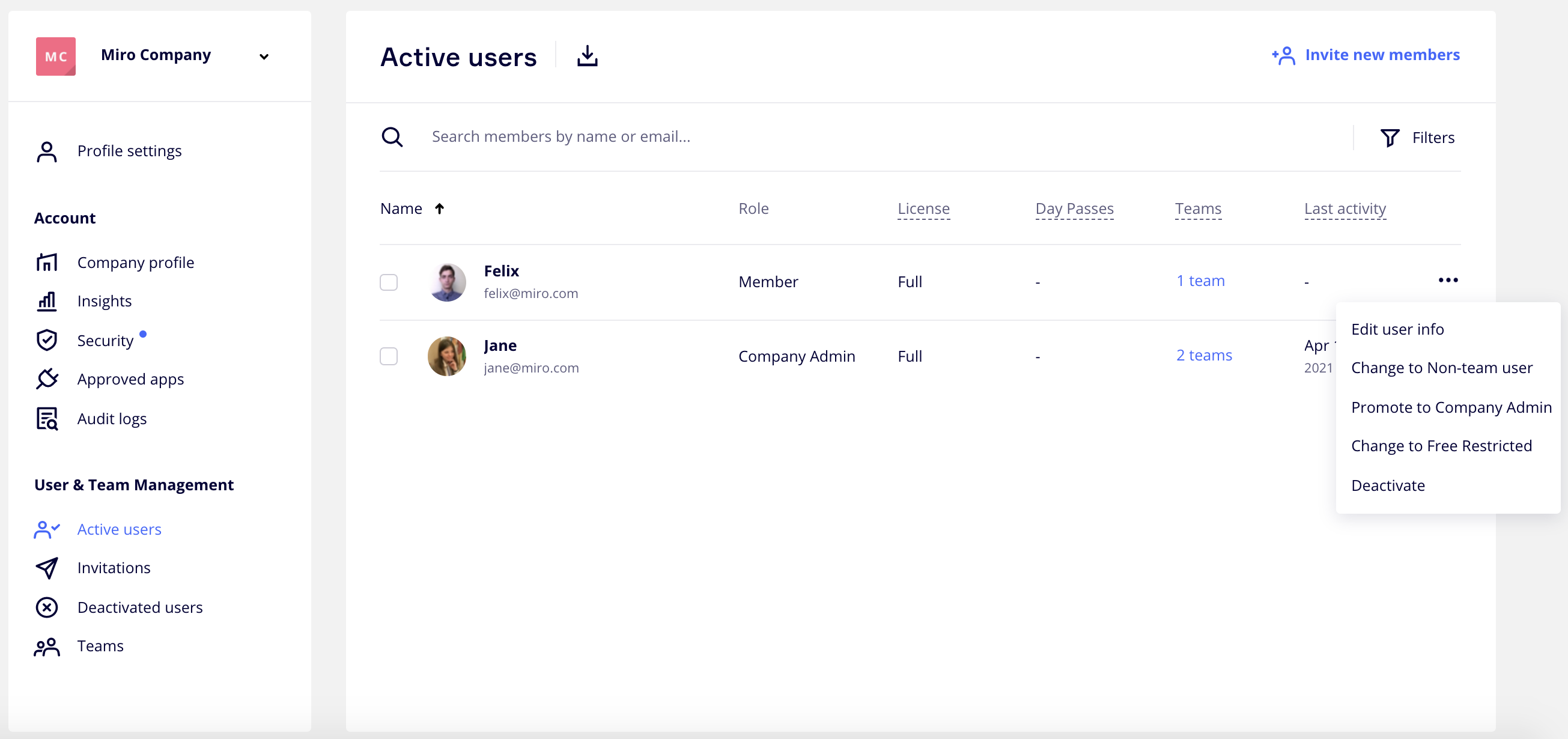Open the Approved apps section
Viewport: 1568px width, 739px height.
tap(130, 379)
